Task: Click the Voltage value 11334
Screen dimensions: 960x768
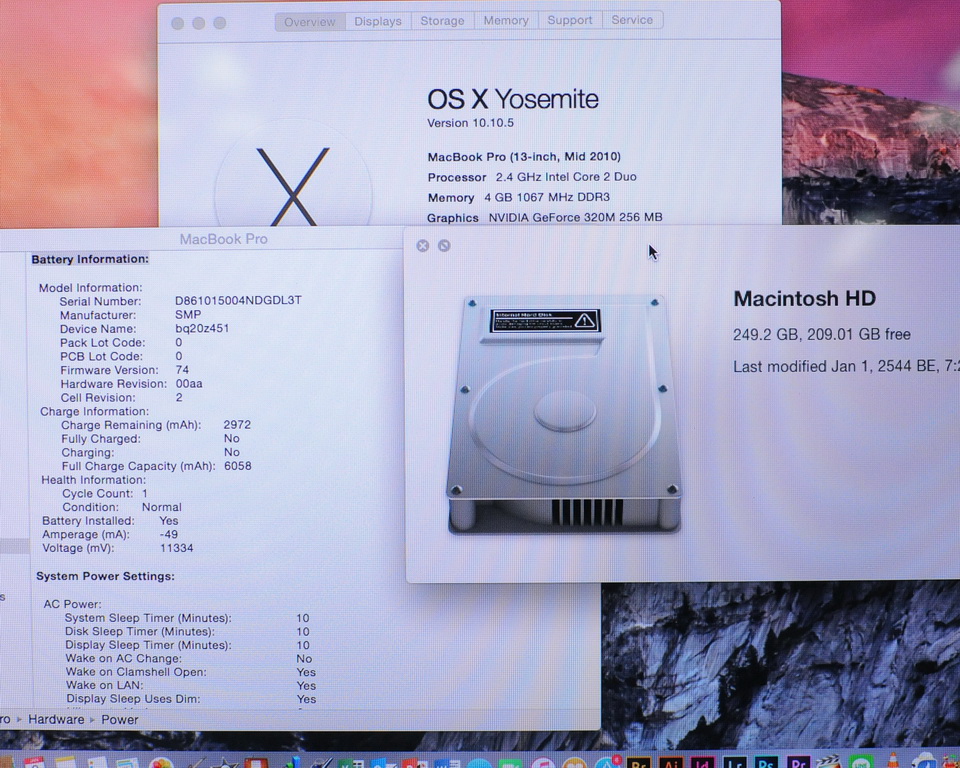Action: coord(176,548)
